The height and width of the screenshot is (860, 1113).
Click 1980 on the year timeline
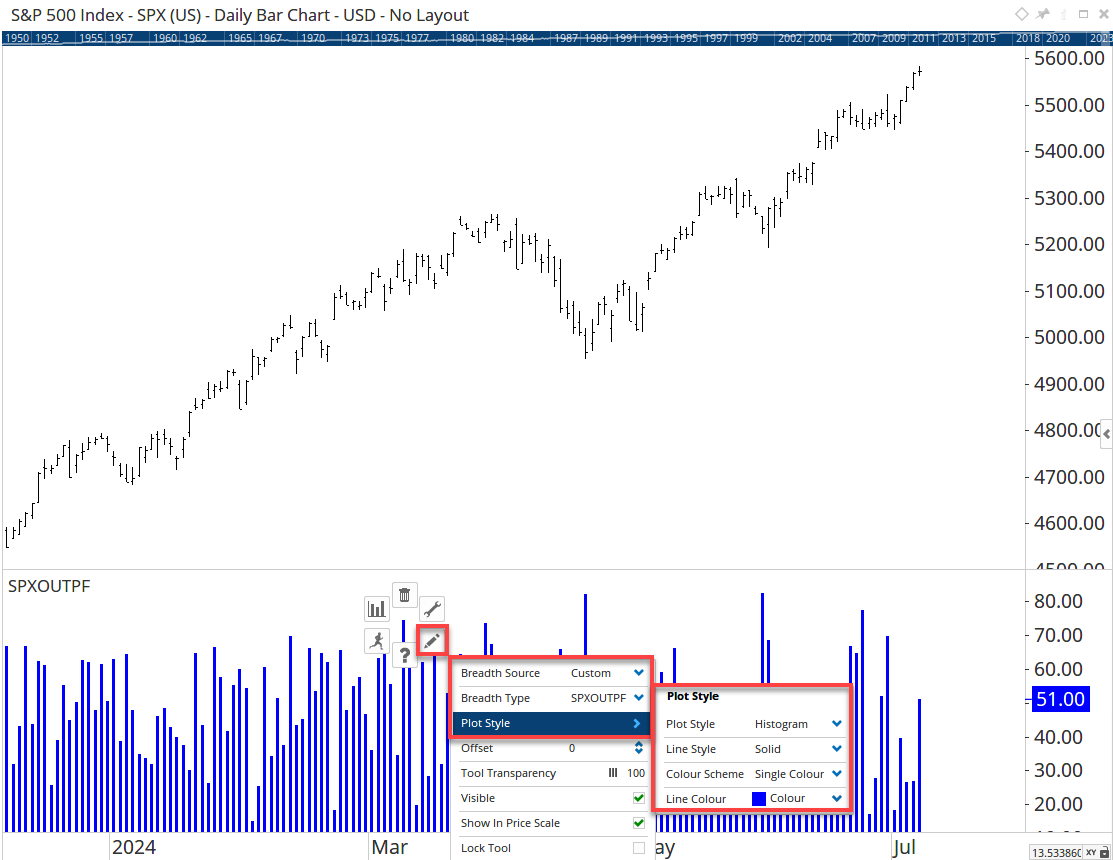[x=462, y=38]
